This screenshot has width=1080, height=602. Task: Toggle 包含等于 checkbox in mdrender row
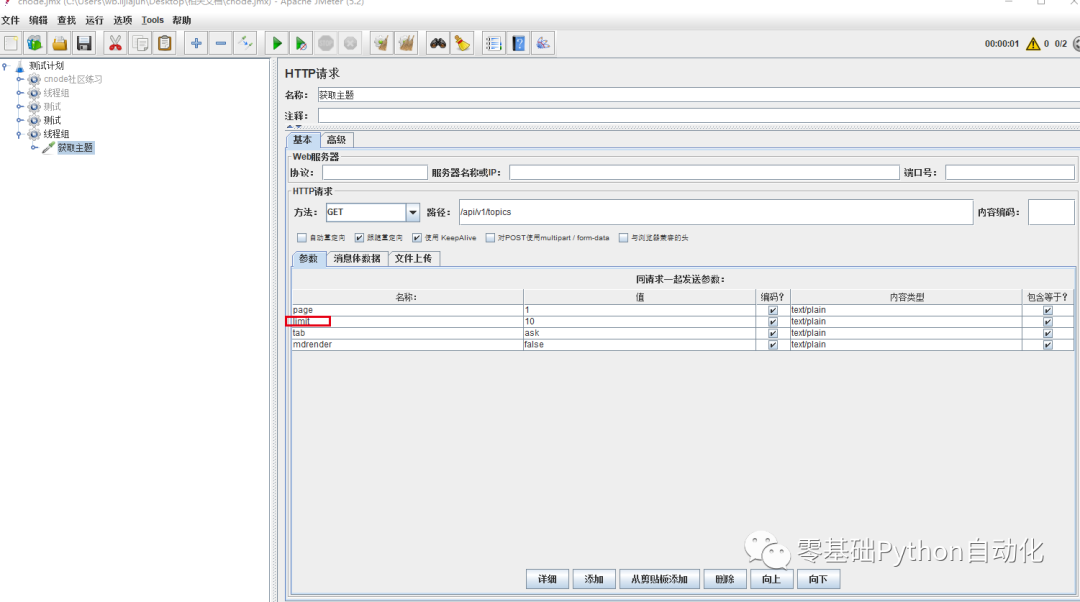coord(1048,345)
